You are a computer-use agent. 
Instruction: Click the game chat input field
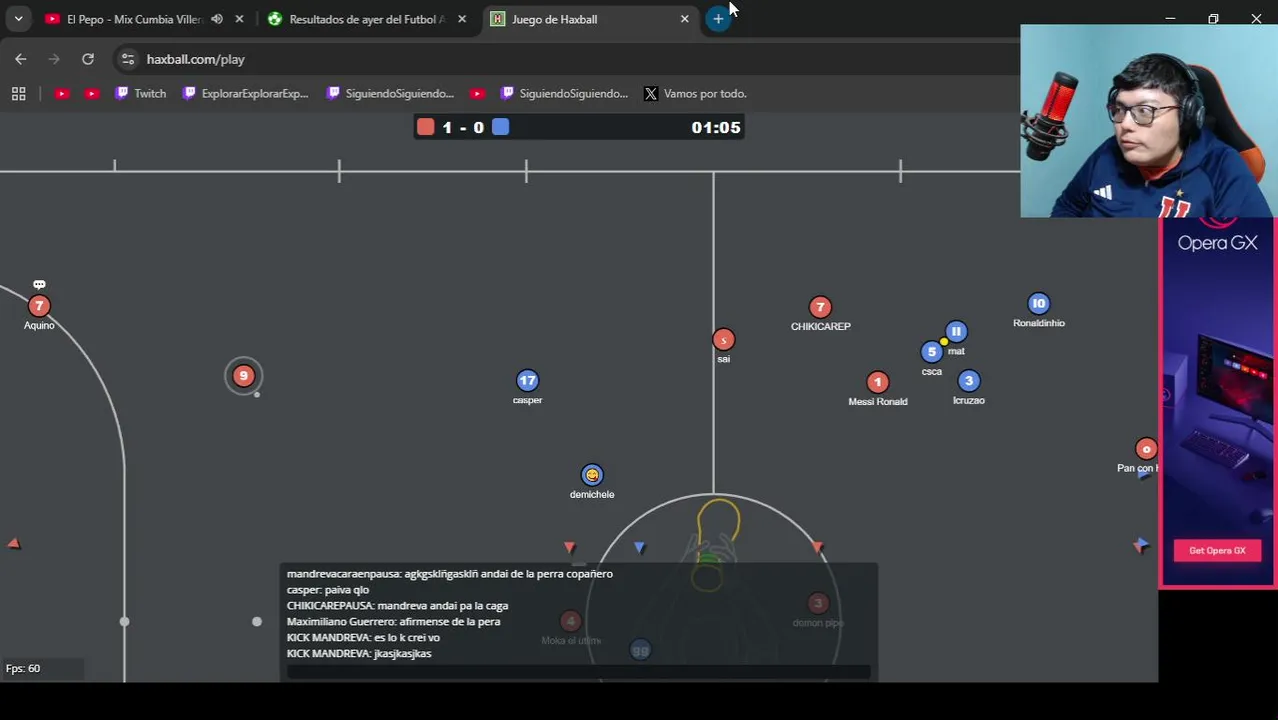pos(578,671)
